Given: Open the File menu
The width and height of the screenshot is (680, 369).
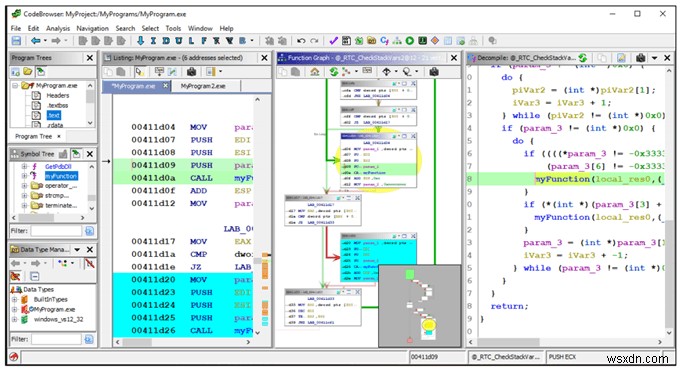Looking at the screenshot, I should (16, 28).
